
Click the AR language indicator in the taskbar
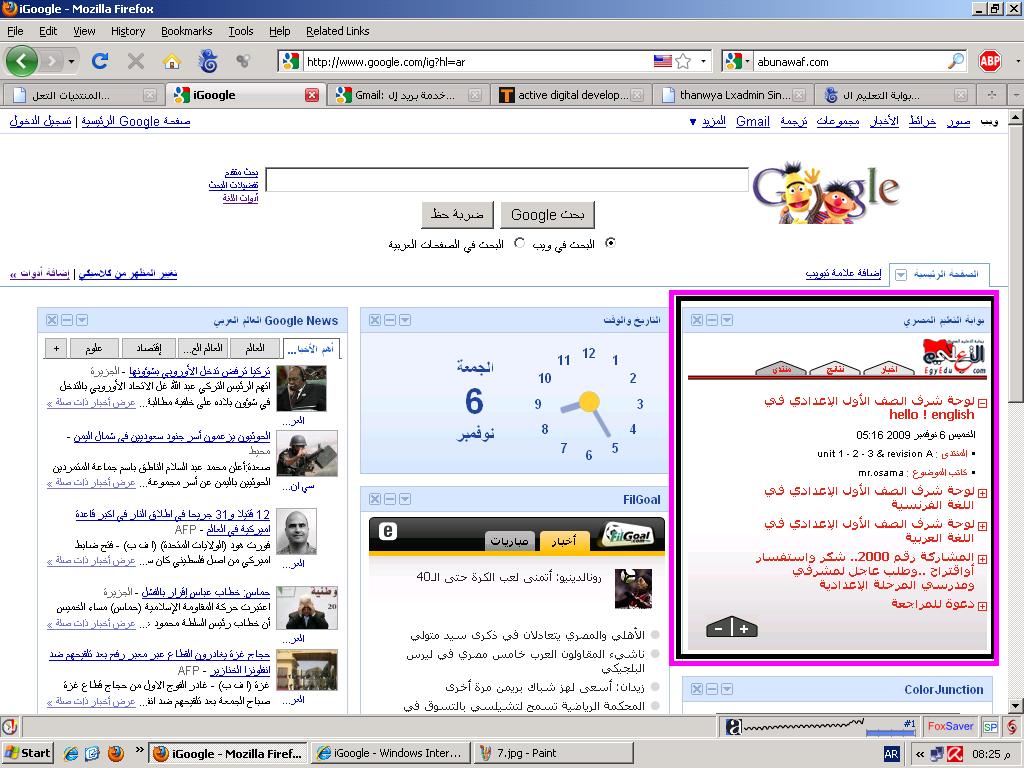tap(891, 754)
